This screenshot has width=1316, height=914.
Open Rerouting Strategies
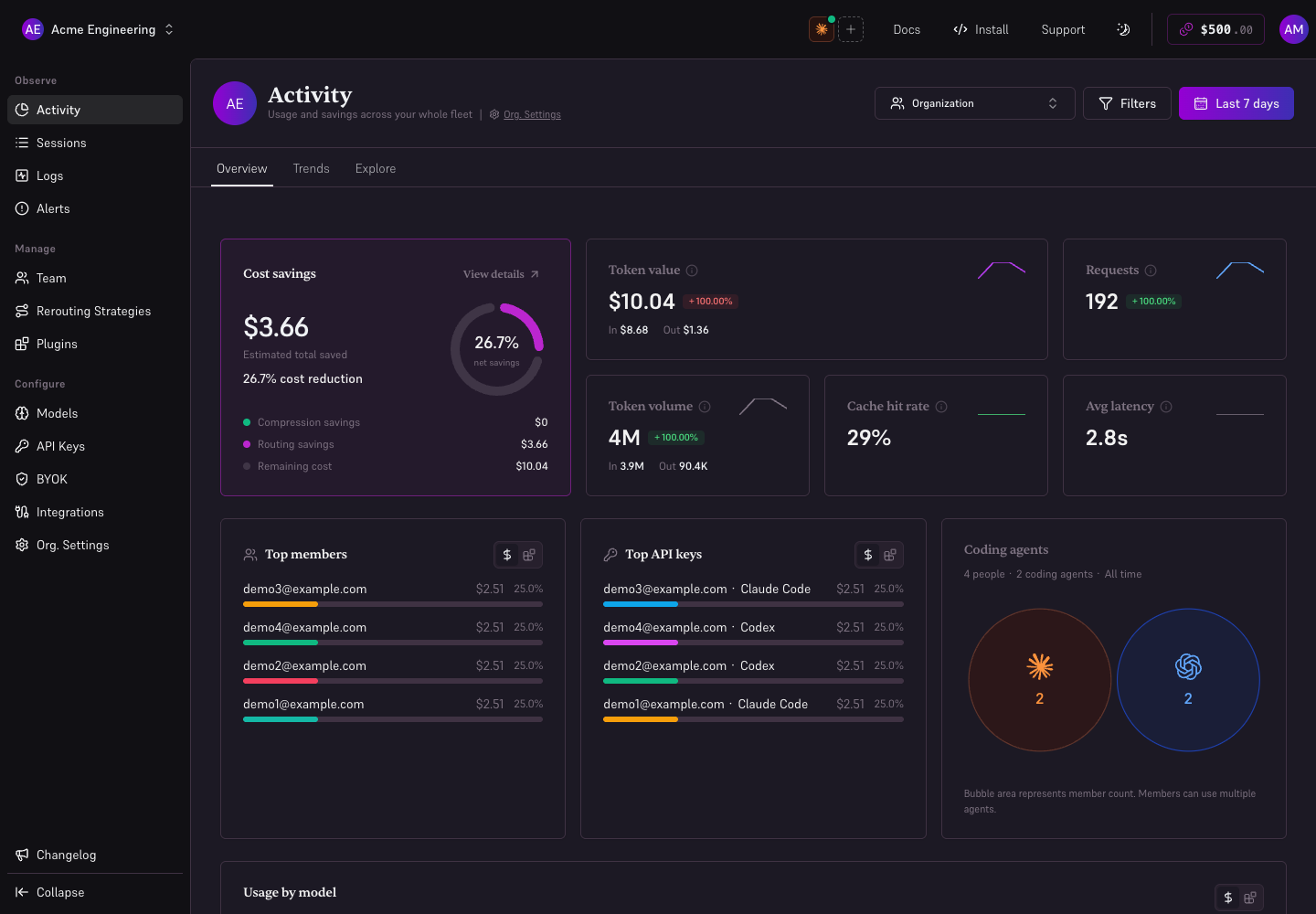tap(95, 311)
